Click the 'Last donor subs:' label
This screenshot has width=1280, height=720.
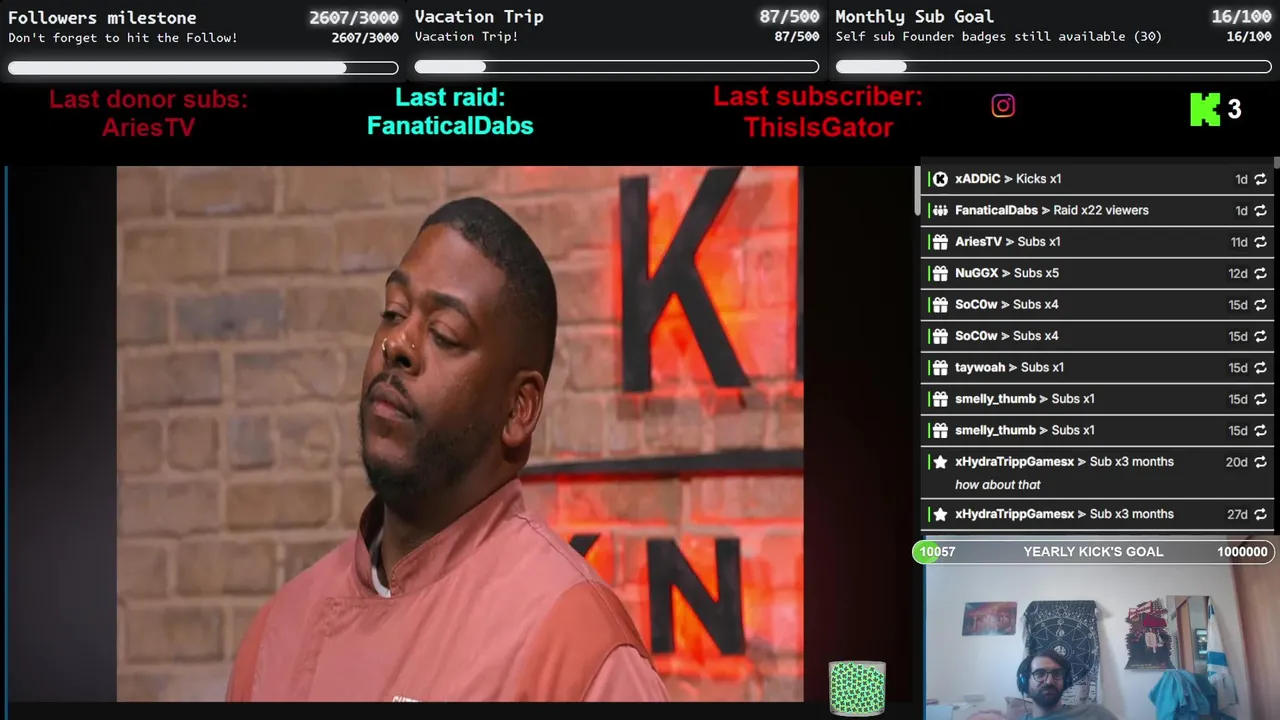[x=148, y=99]
